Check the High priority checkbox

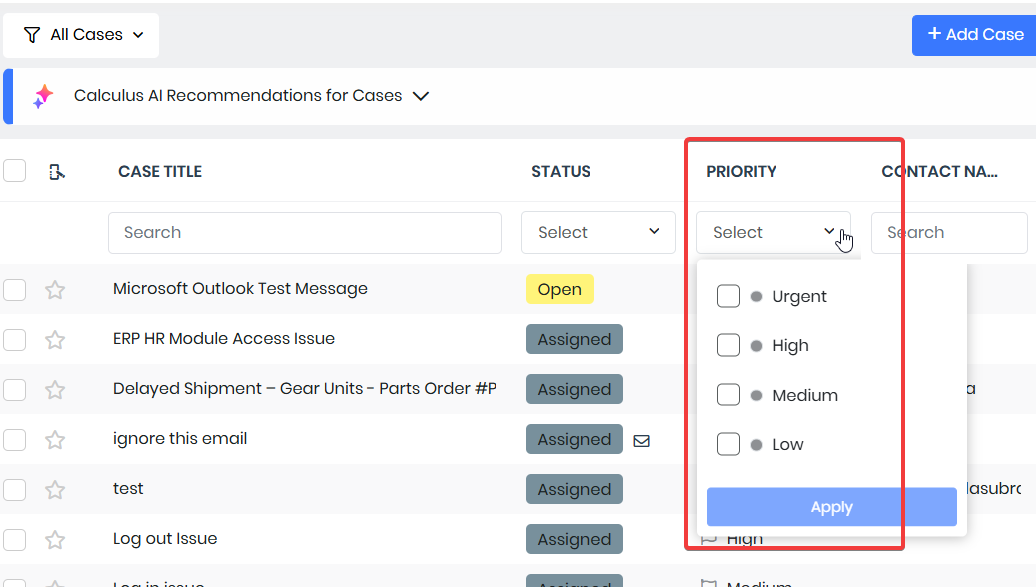pyautogui.click(x=728, y=345)
